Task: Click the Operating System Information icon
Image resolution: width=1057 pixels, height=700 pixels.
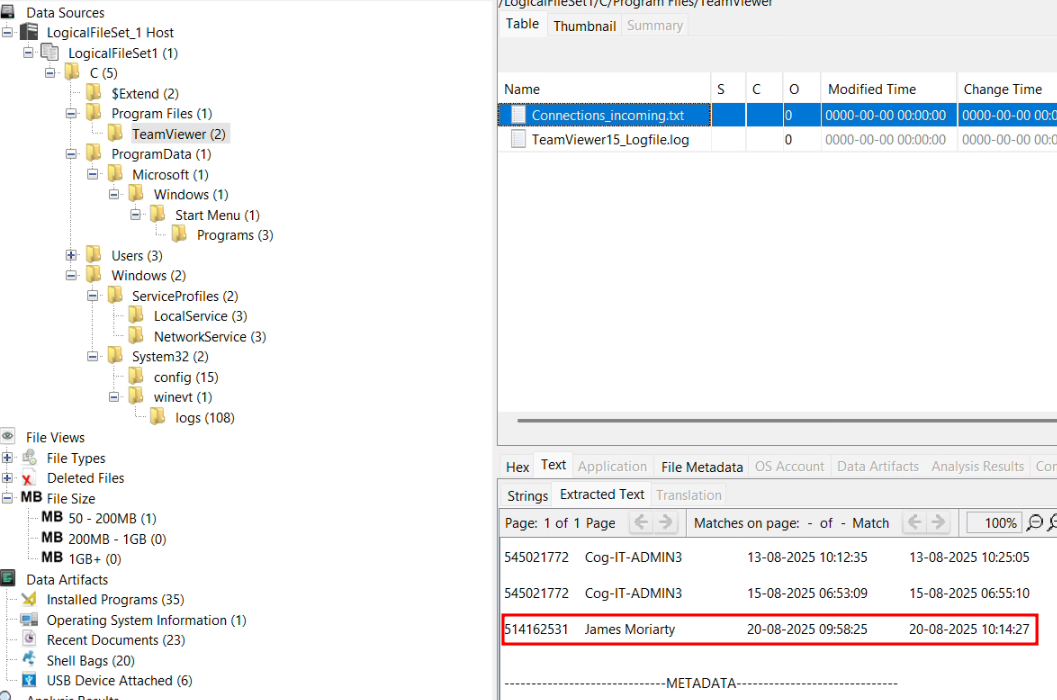Action: pyautogui.click(x=29, y=620)
